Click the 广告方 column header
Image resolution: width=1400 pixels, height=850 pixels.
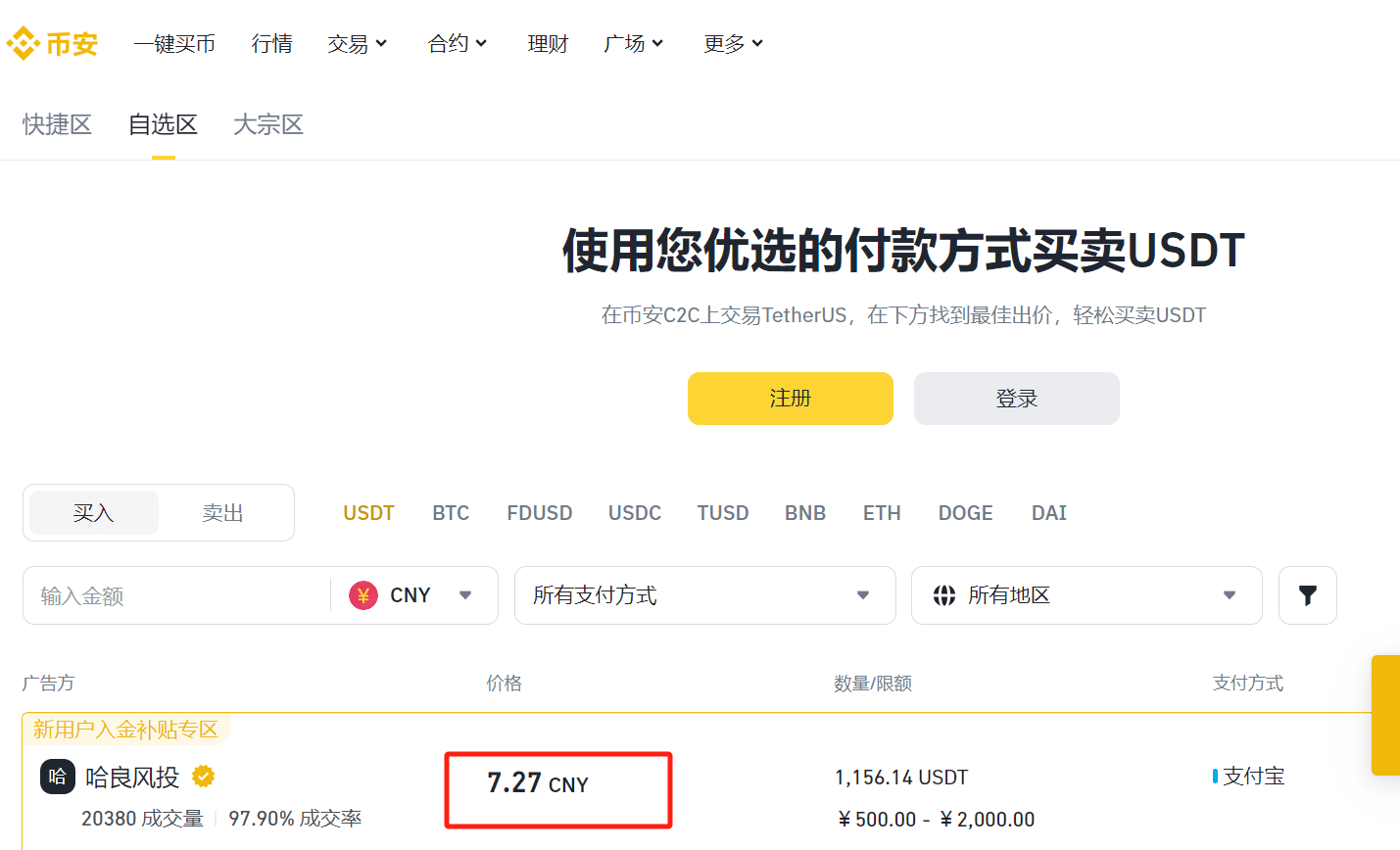(49, 683)
